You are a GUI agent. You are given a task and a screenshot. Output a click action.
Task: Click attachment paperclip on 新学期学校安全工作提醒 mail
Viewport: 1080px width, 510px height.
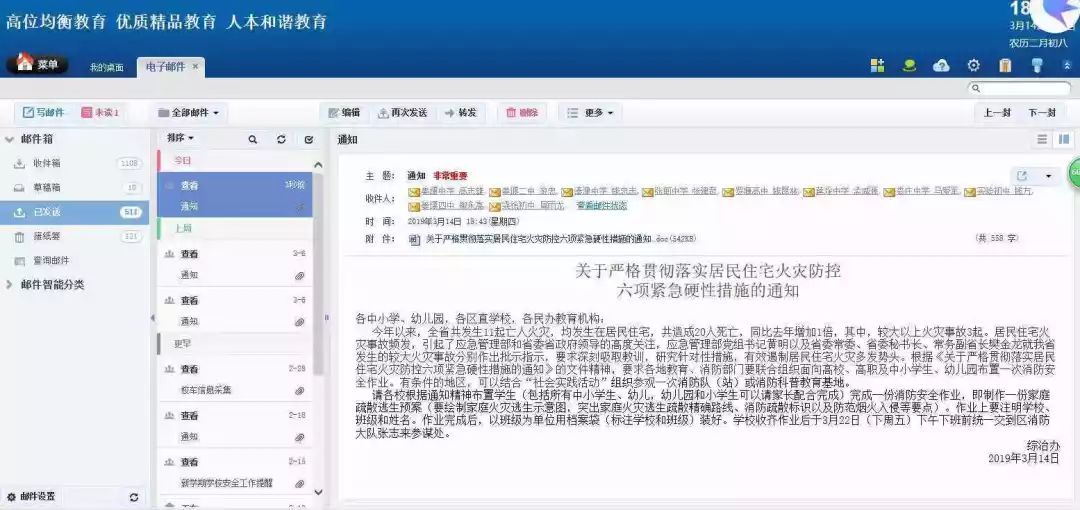pyautogui.click(x=300, y=484)
